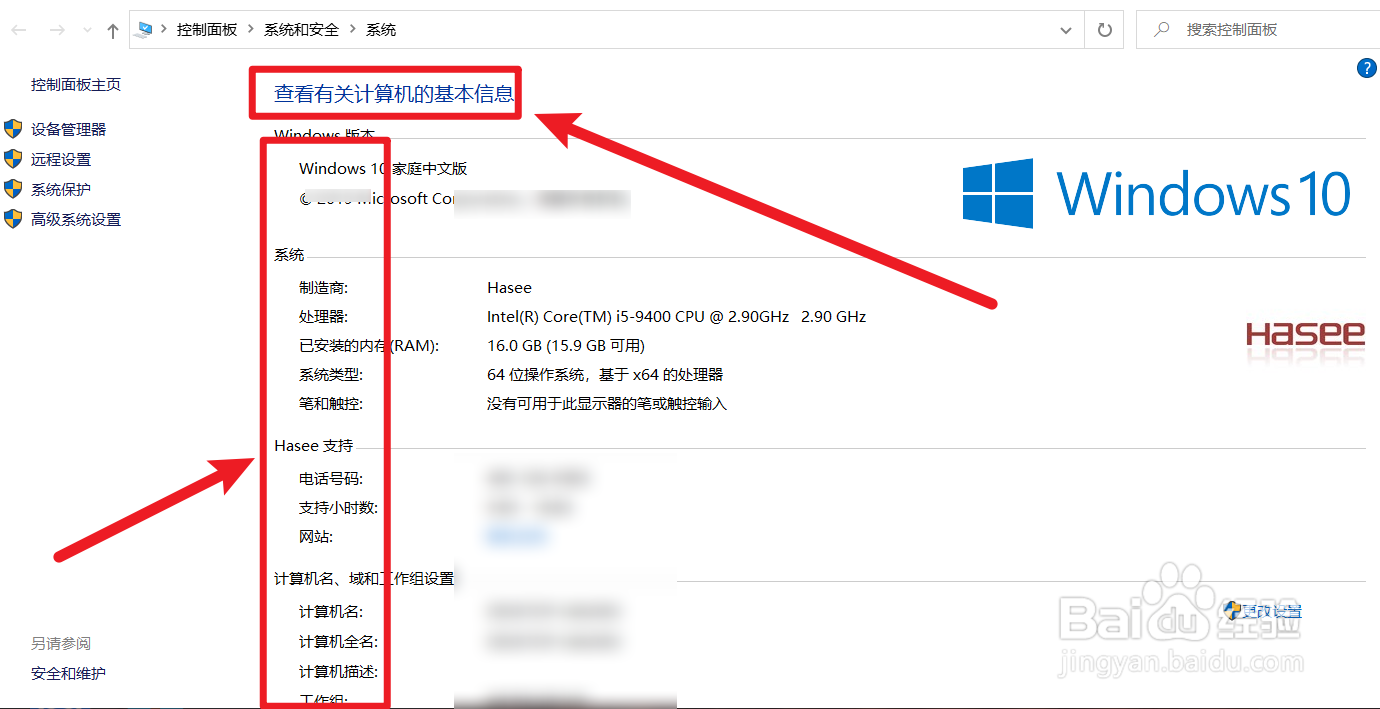Click the 计算机全名 label
Viewport: 1380px width, 709px height.
coord(339,641)
